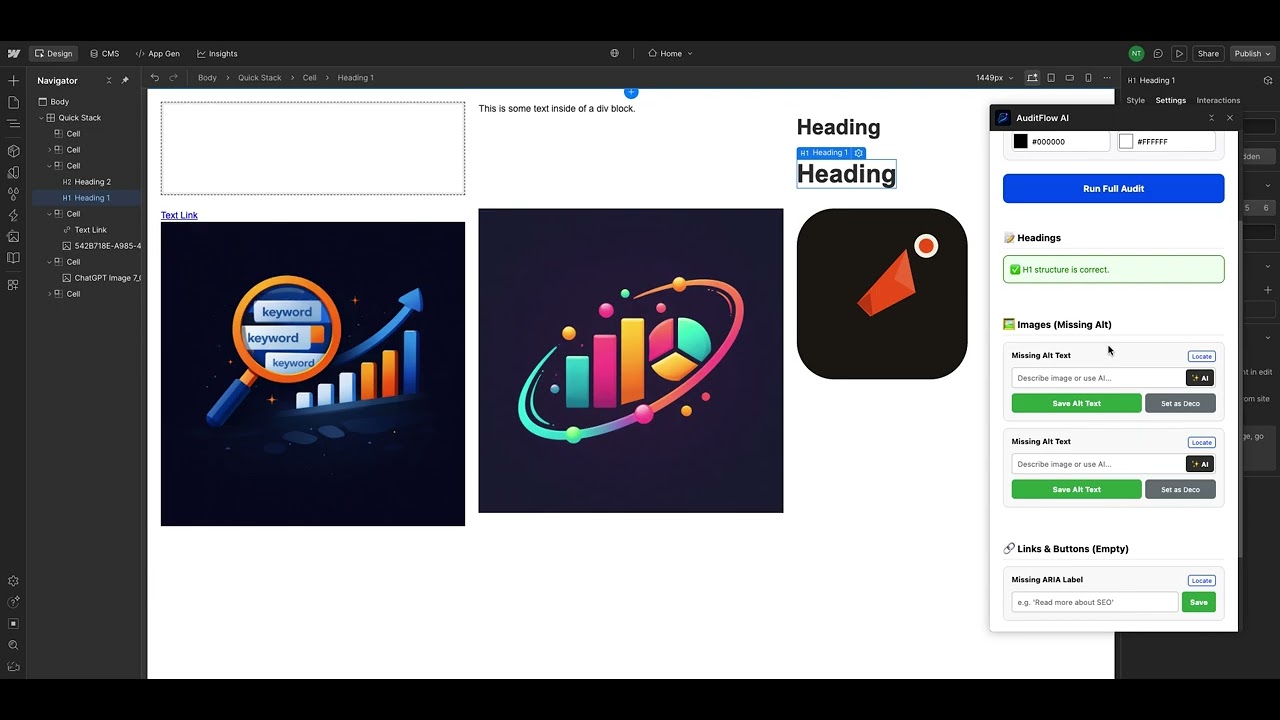This screenshot has height=720, width=1280.
Task: Click the Run Full Audit button
Action: (x=1113, y=188)
